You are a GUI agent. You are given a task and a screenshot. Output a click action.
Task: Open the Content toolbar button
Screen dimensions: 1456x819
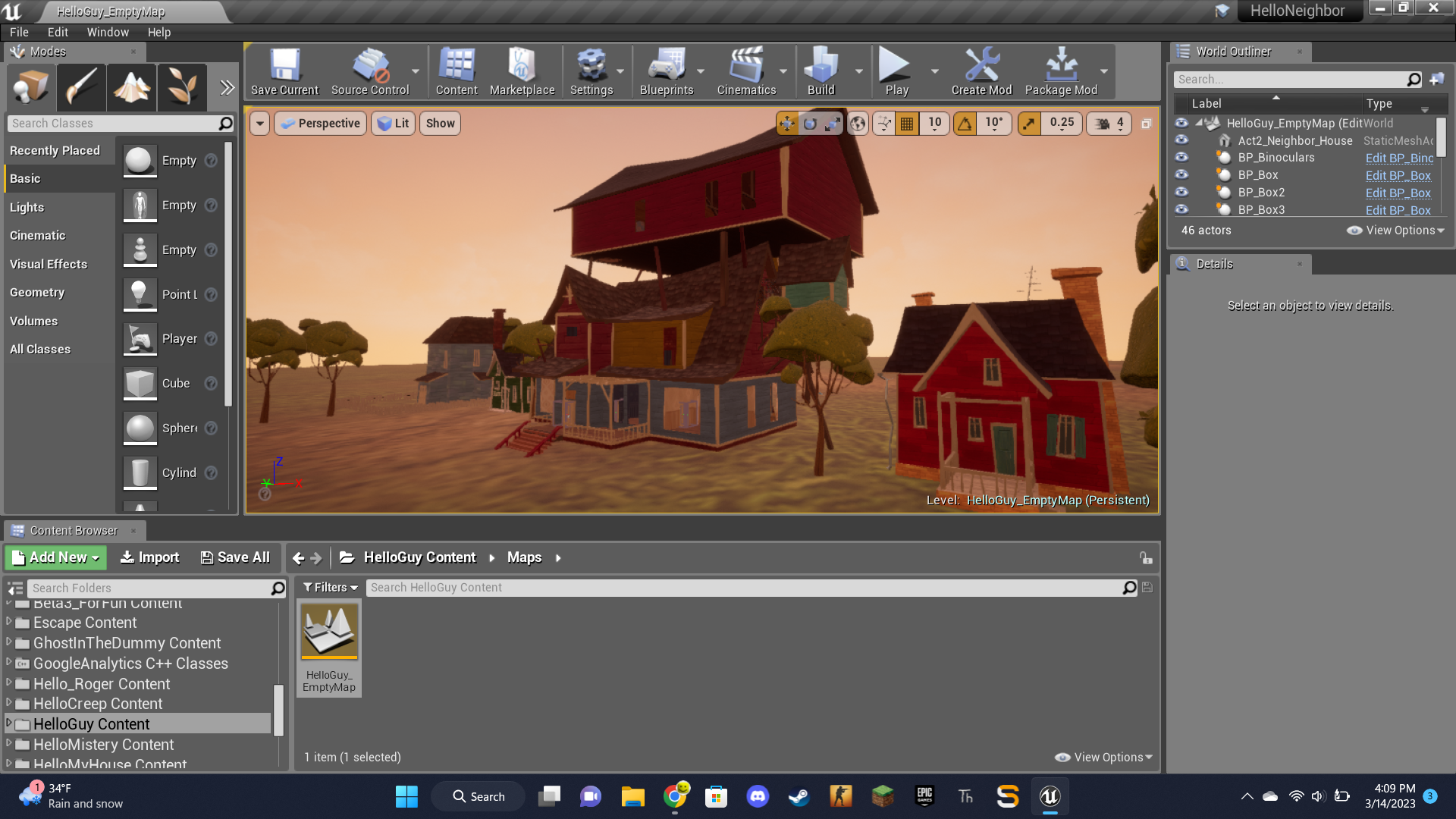(457, 72)
